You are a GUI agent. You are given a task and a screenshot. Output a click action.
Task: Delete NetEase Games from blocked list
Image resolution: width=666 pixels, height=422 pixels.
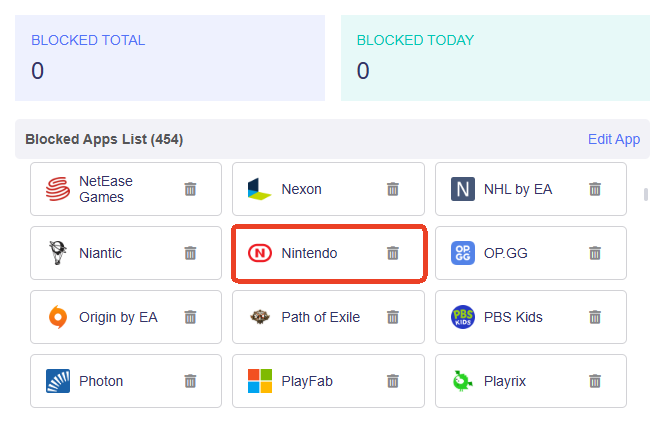coord(190,189)
